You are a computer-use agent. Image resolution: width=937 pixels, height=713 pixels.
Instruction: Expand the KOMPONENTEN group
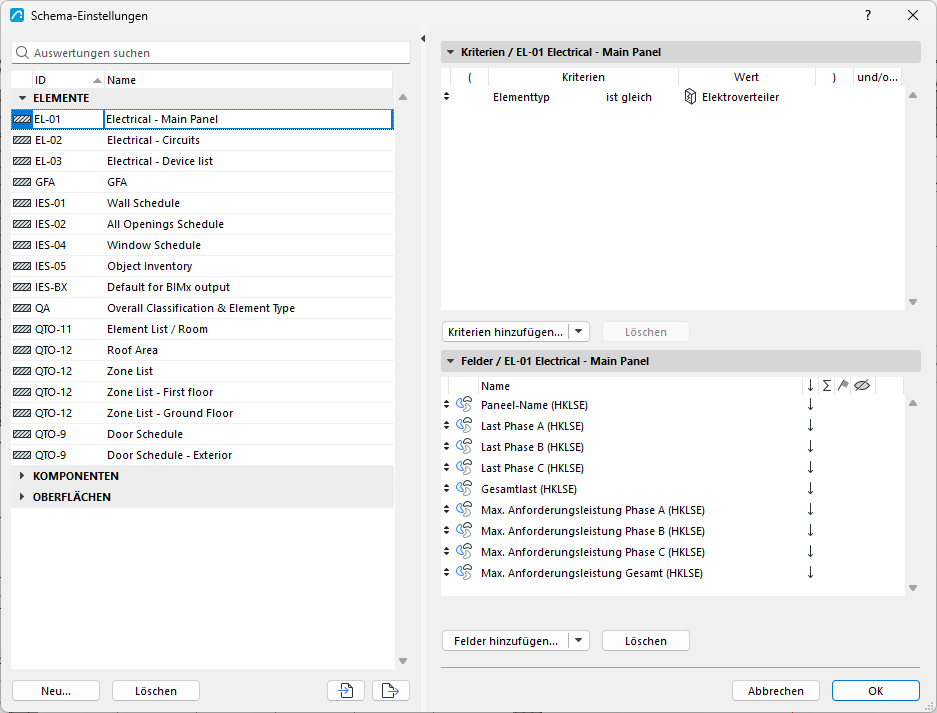(x=22, y=476)
